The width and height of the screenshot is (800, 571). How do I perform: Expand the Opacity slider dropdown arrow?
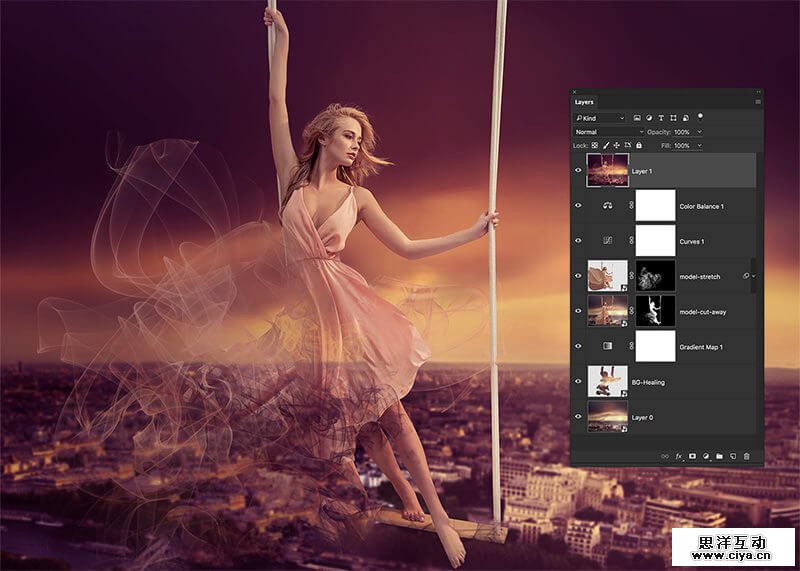click(x=699, y=132)
